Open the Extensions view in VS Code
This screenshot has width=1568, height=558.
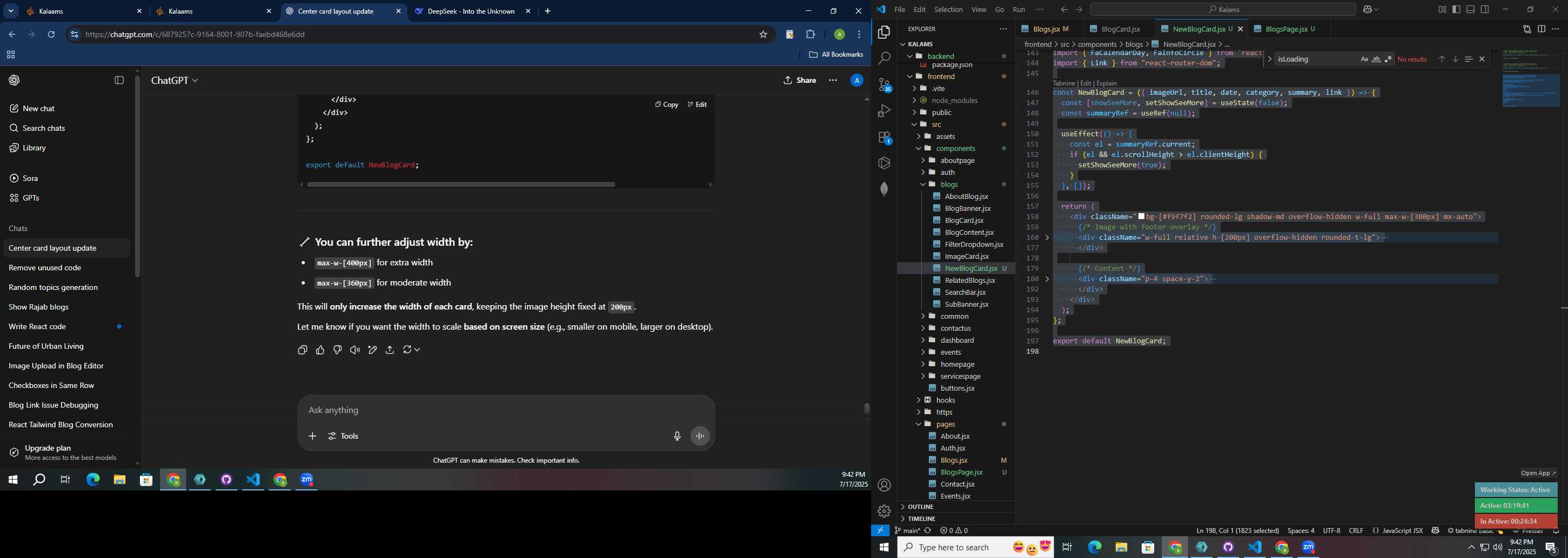coord(884,137)
